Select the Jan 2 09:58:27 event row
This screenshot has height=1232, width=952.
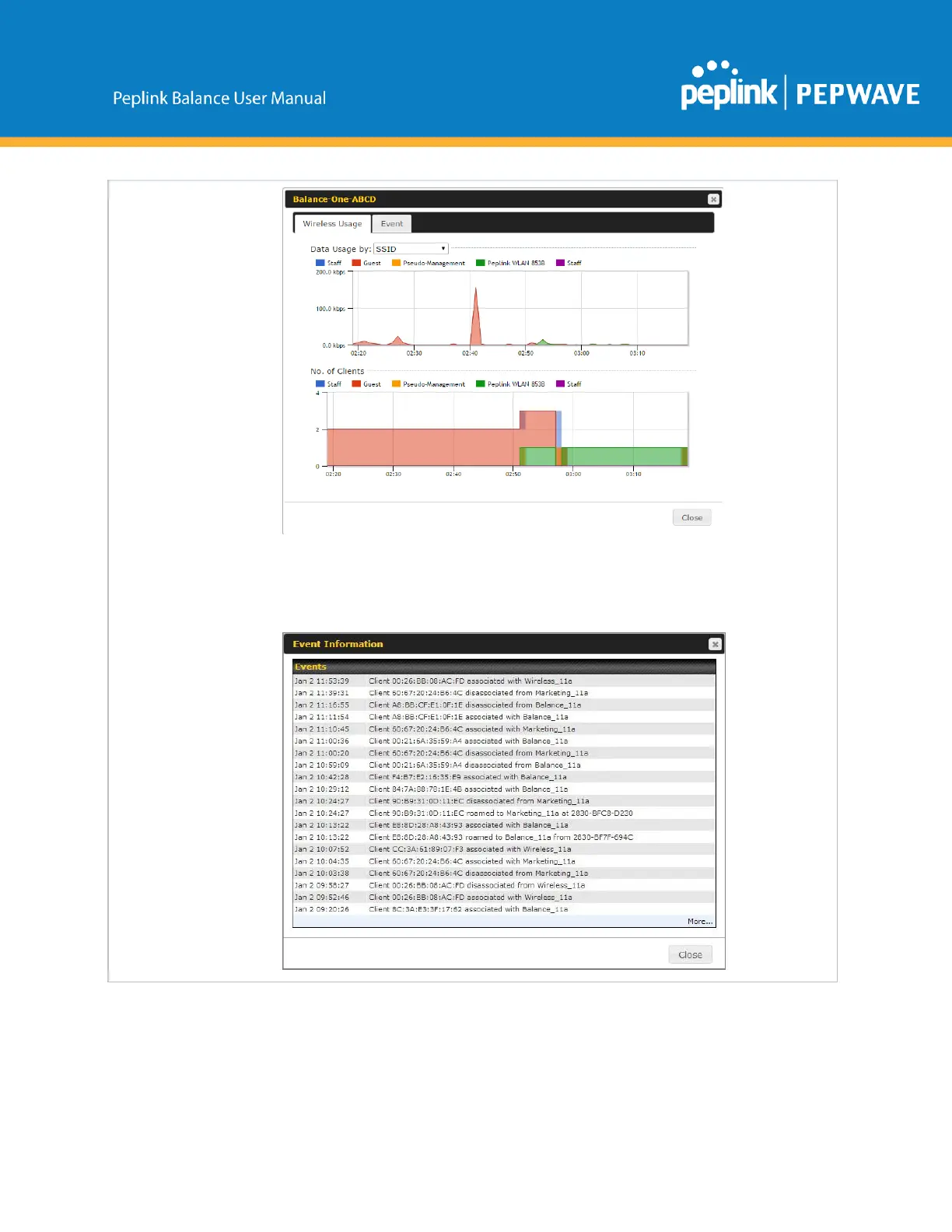[504, 885]
